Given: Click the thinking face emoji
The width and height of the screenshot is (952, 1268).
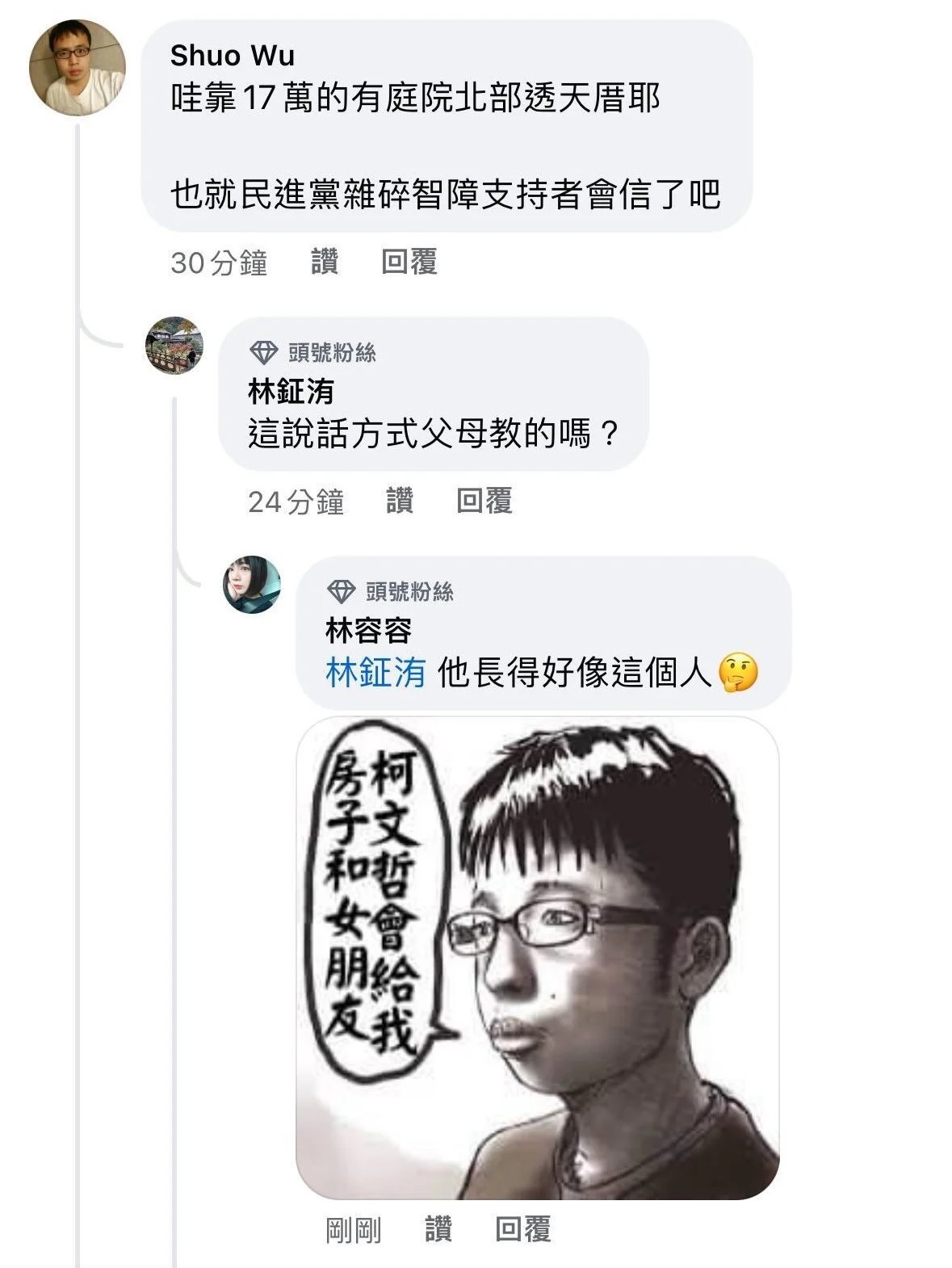Looking at the screenshot, I should pyautogui.click(x=738, y=673).
